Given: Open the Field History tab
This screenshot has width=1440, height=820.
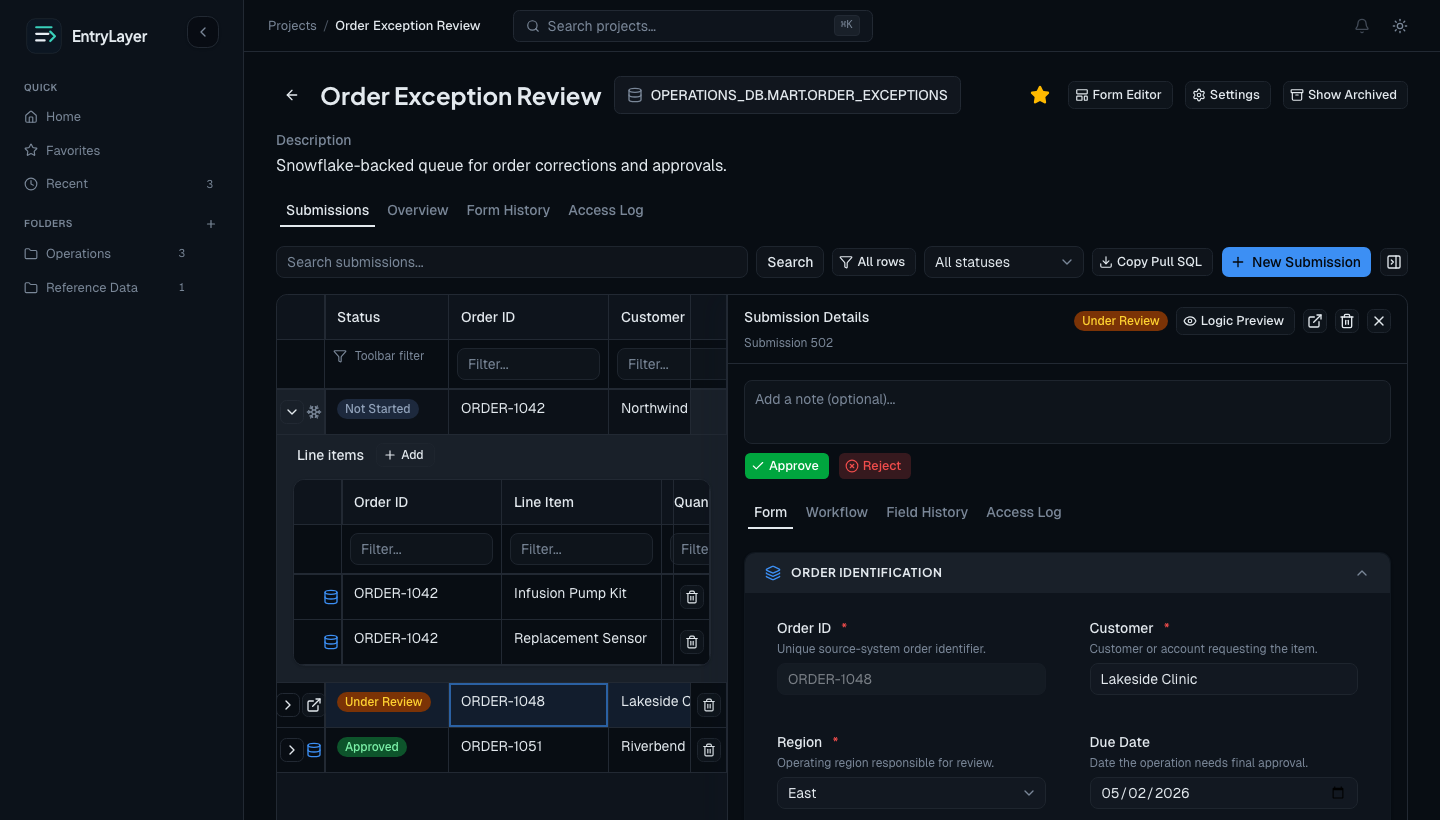Looking at the screenshot, I should (x=927, y=512).
